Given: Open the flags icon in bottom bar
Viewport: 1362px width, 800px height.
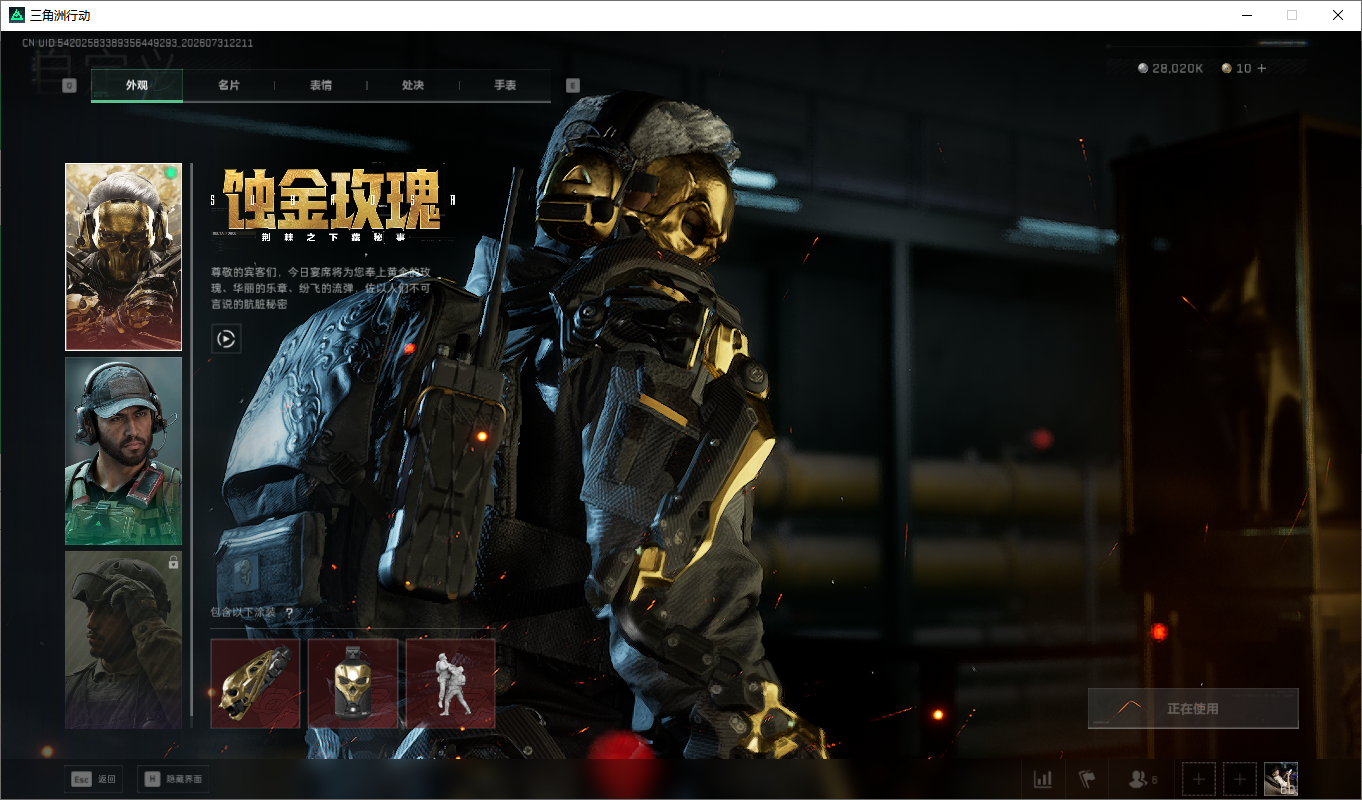Looking at the screenshot, I should (1087, 779).
